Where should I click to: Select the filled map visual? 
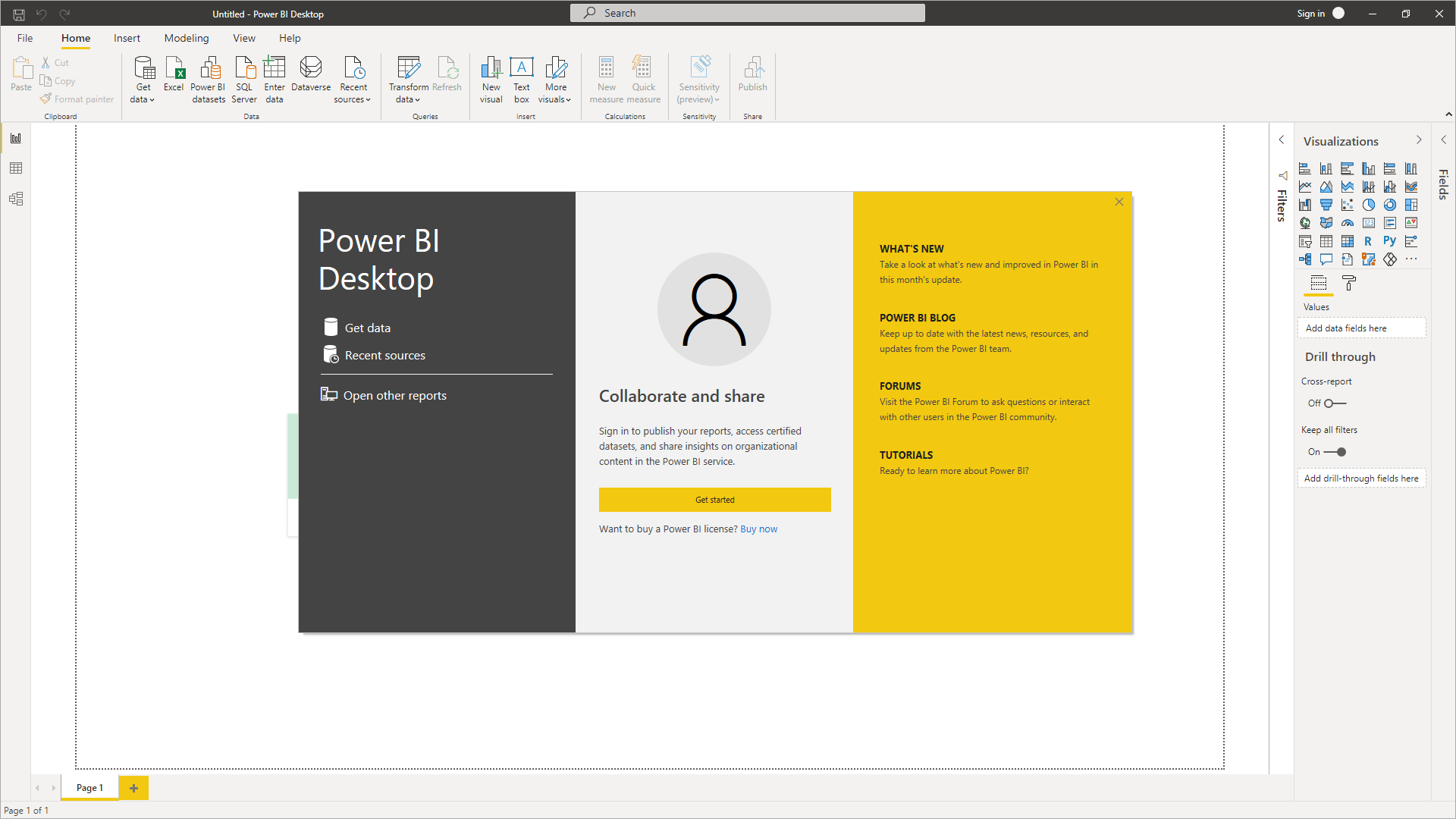point(1326,223)
